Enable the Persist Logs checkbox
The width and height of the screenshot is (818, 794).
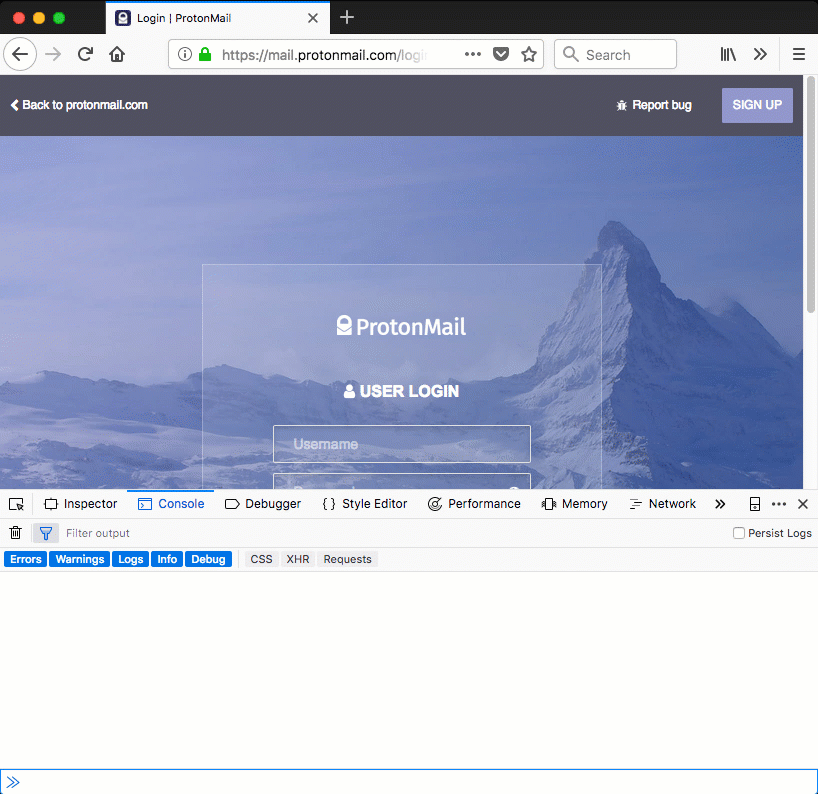click(x=739, y=533)
